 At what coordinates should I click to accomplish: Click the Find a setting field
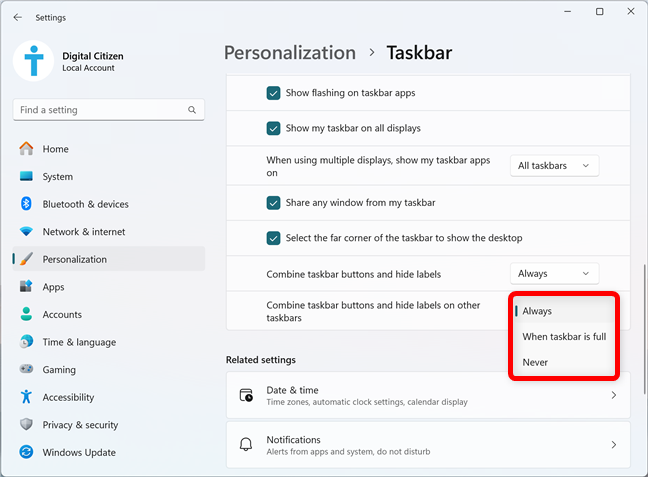(x=109, y=110)
